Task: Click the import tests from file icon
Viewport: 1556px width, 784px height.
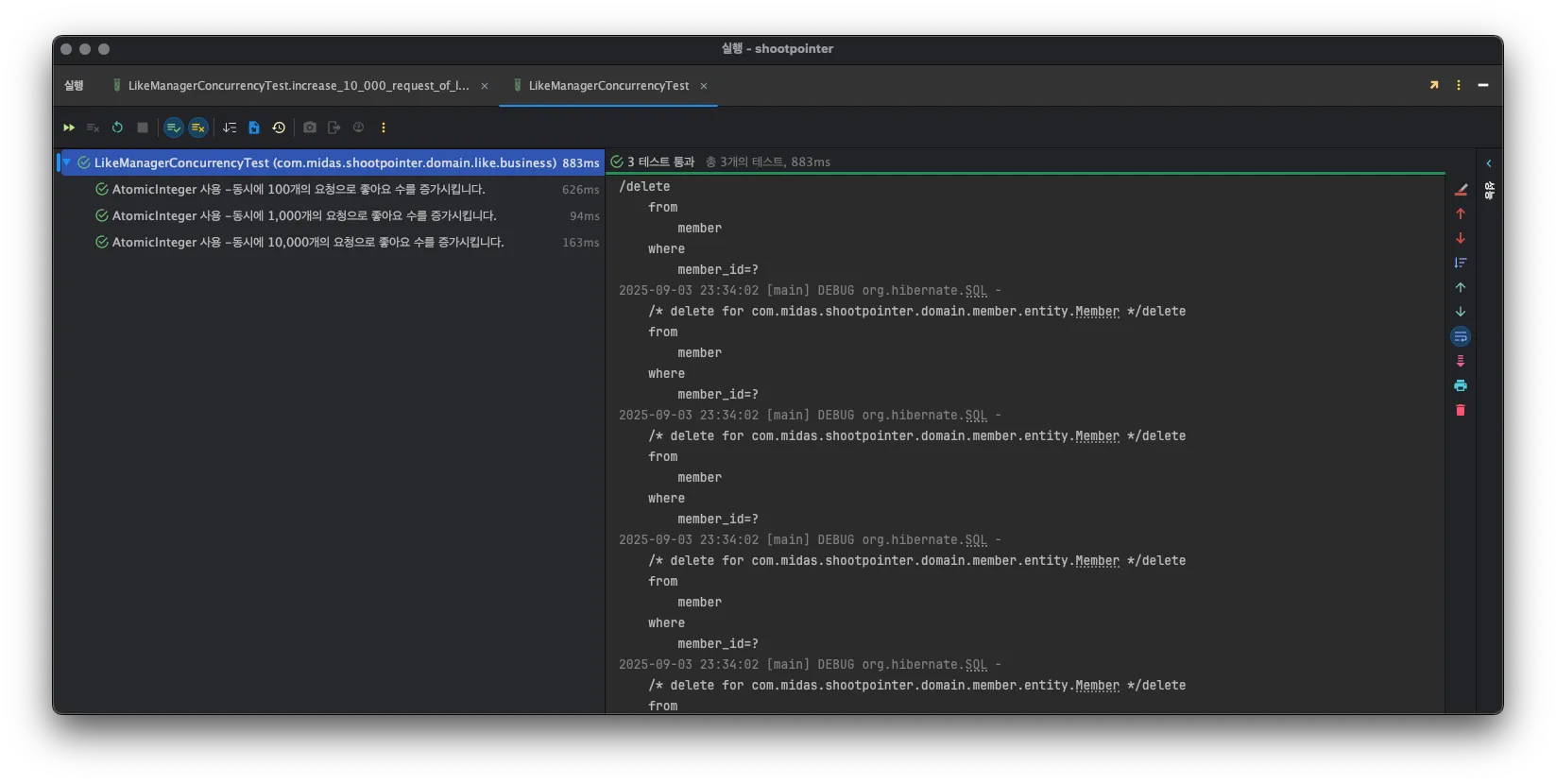Action: pos(254,128)
